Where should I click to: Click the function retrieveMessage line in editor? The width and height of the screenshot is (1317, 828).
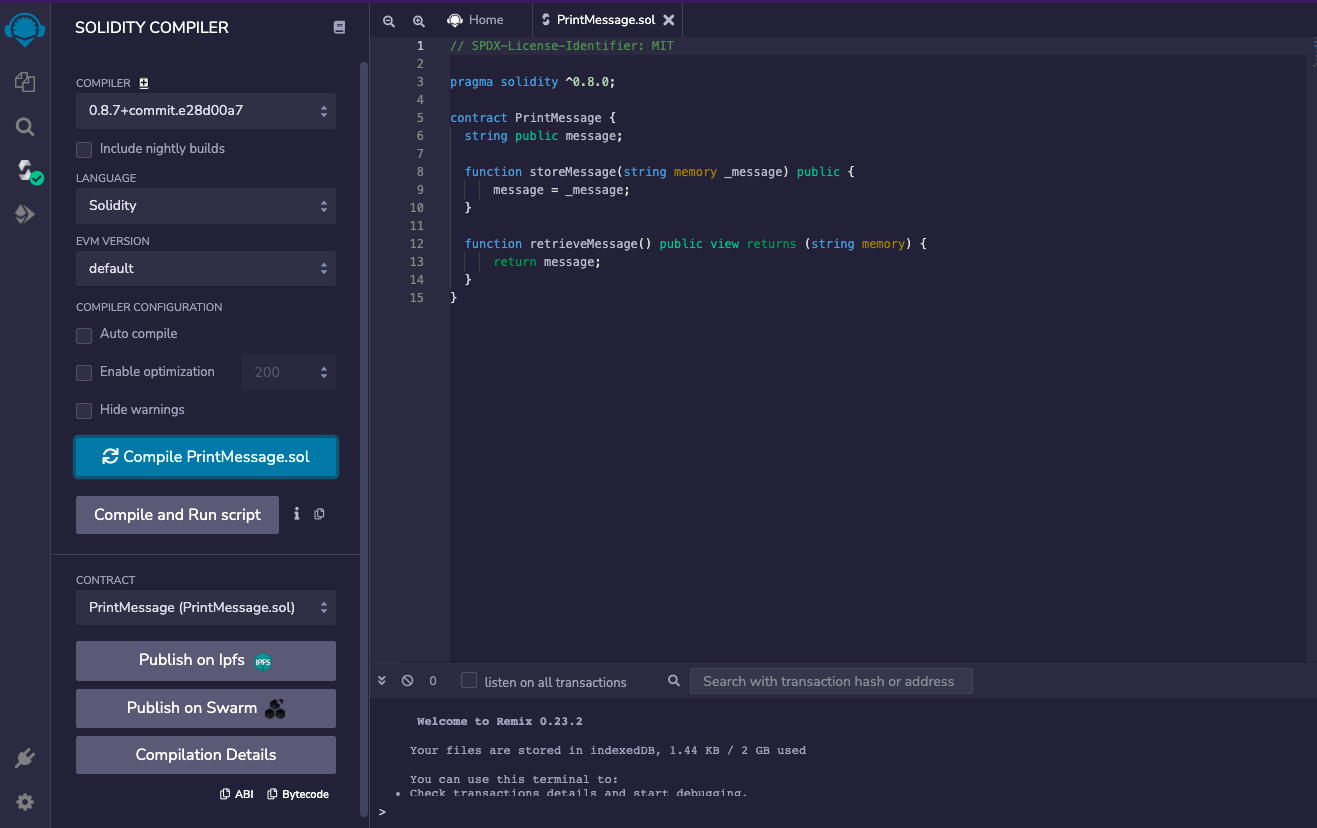point(695,244)
